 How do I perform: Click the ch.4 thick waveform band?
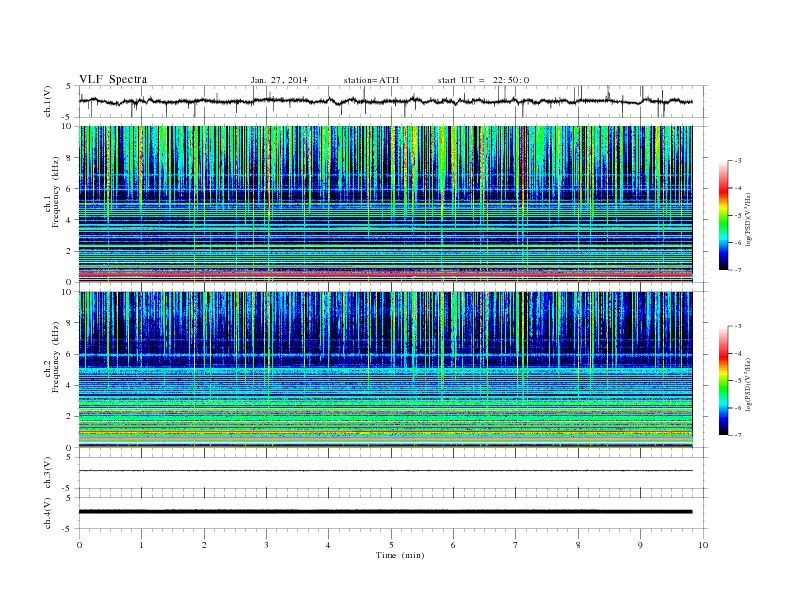pos(385,512)
